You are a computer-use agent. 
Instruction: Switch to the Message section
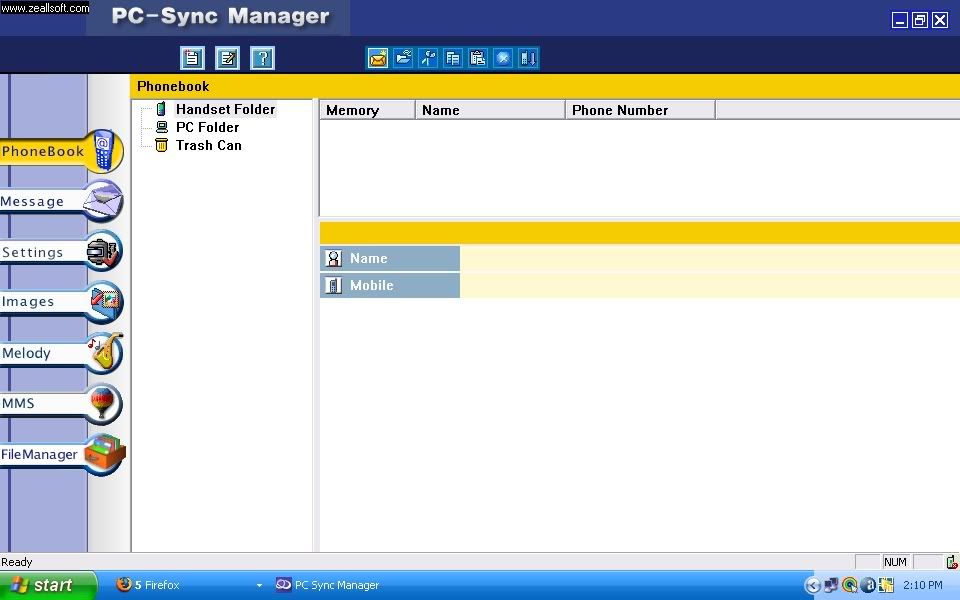(x=61, y=201)
